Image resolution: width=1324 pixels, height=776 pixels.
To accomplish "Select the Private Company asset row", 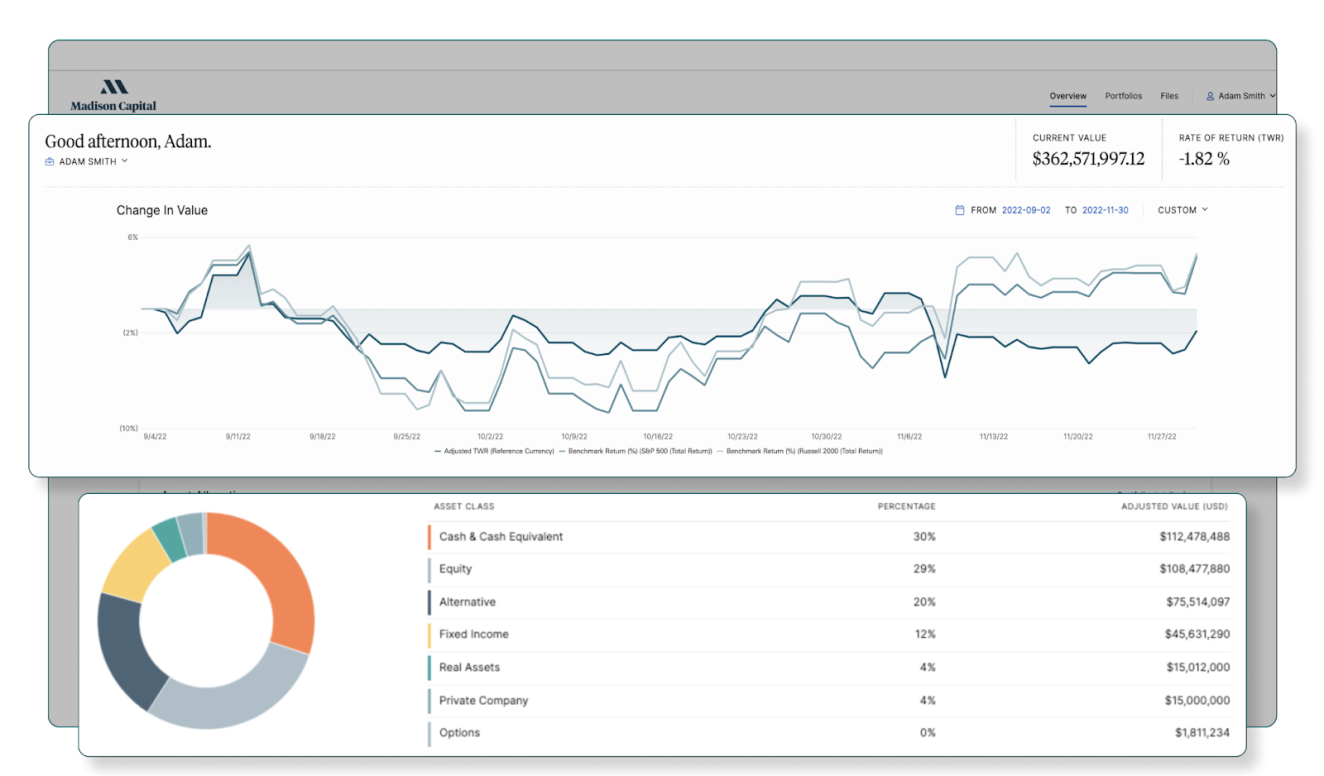I will tap(830, 700).
